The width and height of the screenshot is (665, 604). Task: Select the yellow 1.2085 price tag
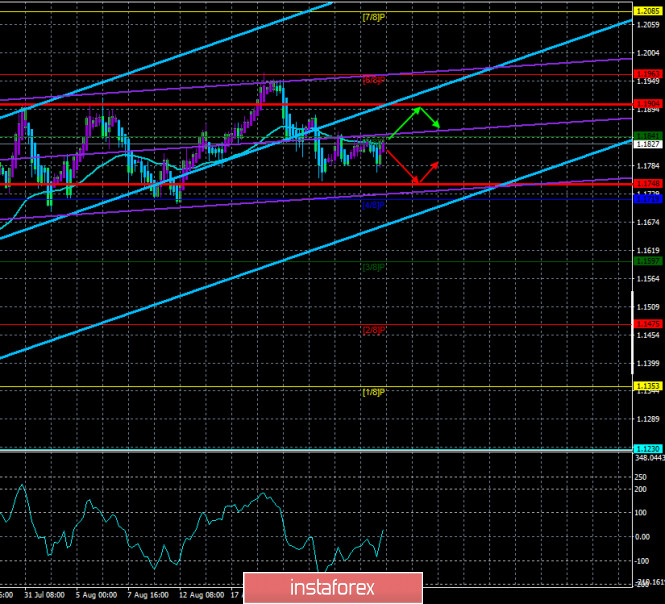[648, 11]
